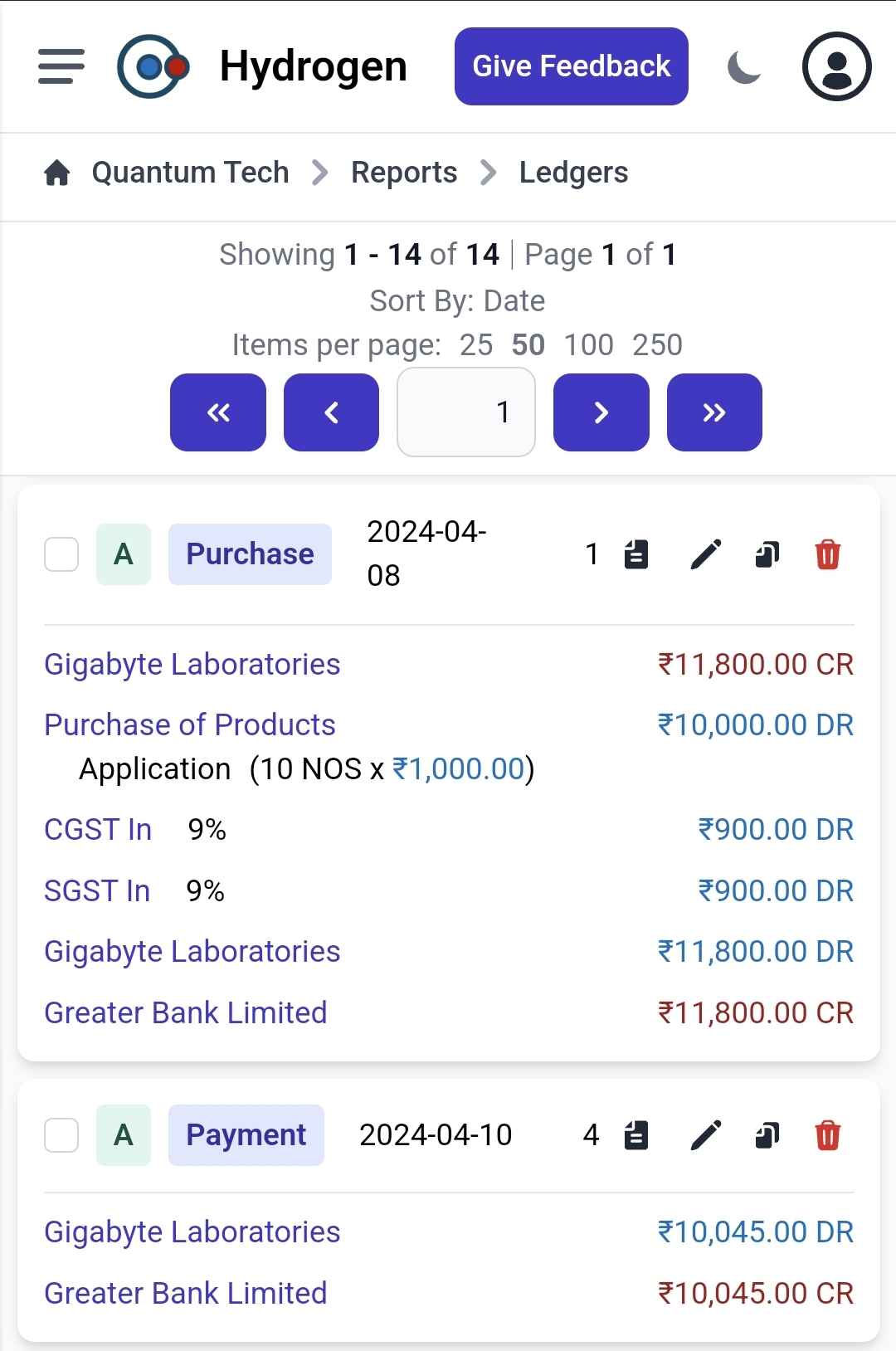Open Reports in the breadcrumb

[x=404, y=173]
